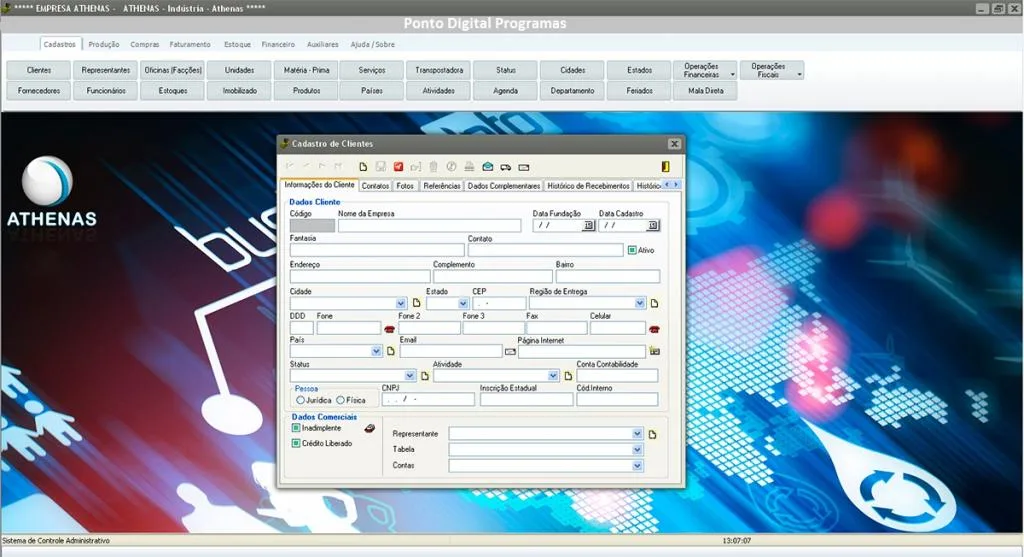Click the card icon after the truck
This screenshot has height=557, width=1024.
pos(524,168)
